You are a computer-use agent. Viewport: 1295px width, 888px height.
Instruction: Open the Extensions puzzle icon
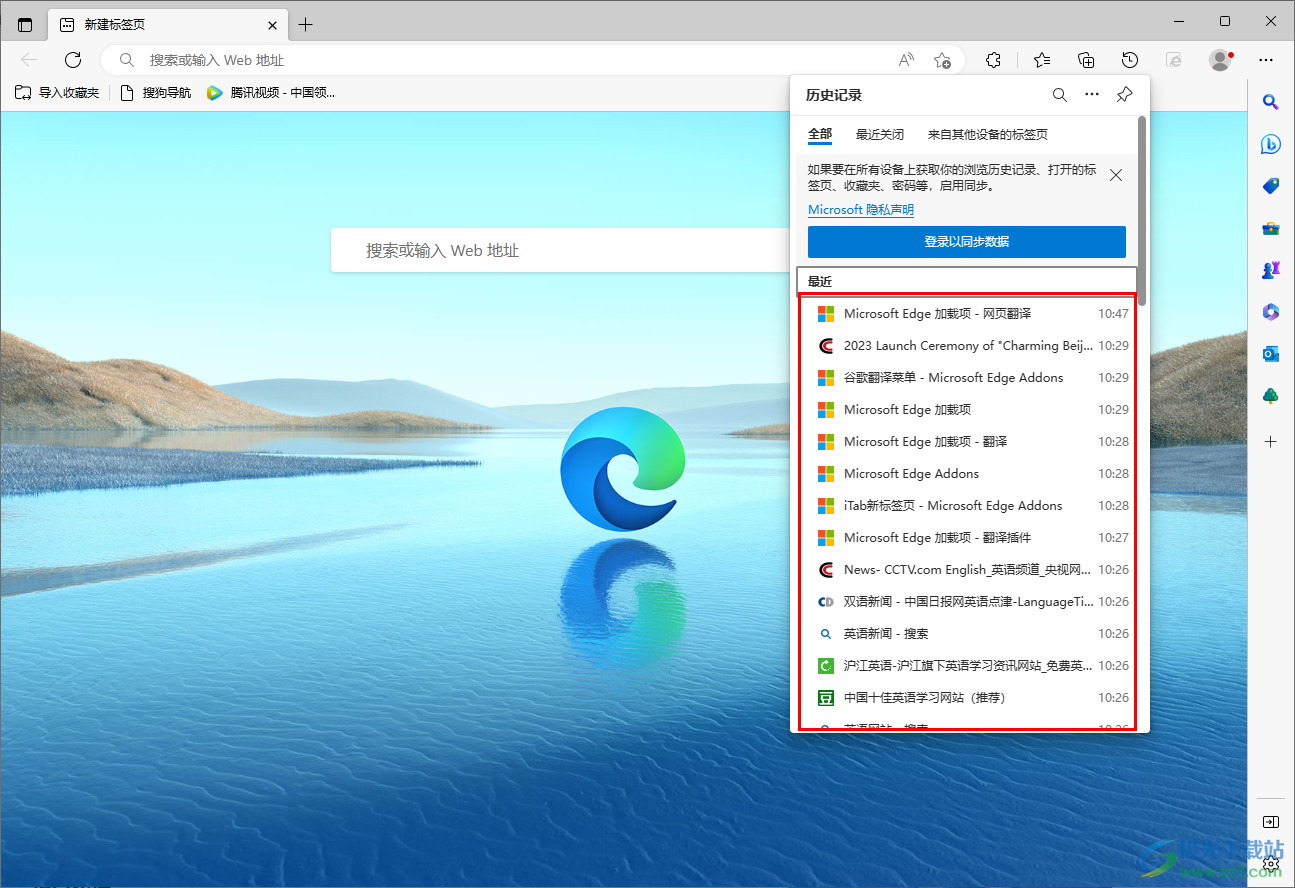pyautogui.click(x=993, y=60)
